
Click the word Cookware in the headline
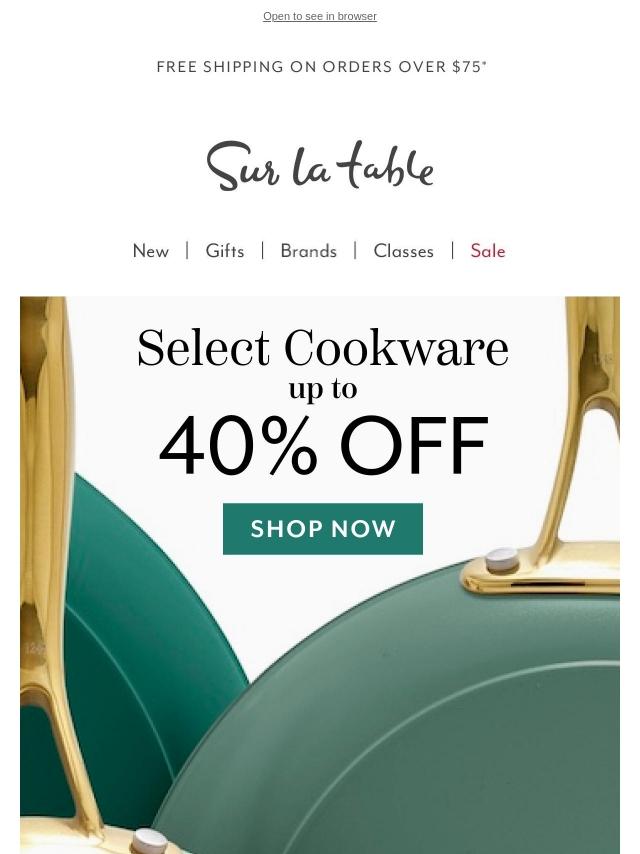tap(397, 348)
